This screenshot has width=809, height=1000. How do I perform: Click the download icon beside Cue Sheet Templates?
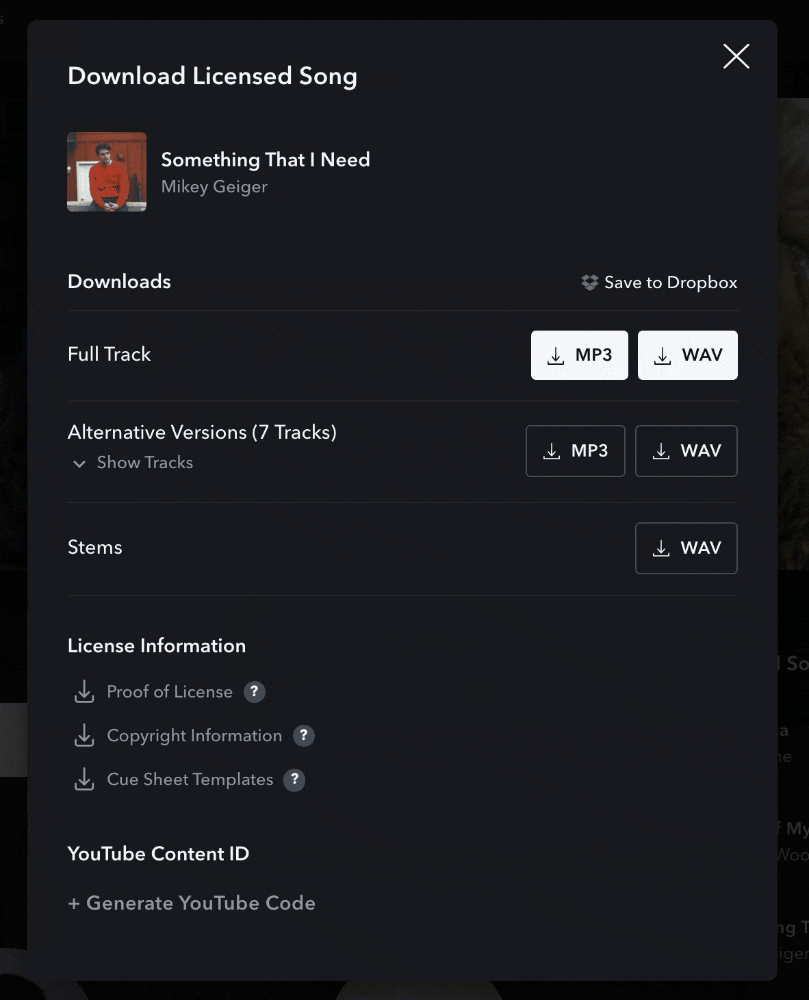(84, 779)
